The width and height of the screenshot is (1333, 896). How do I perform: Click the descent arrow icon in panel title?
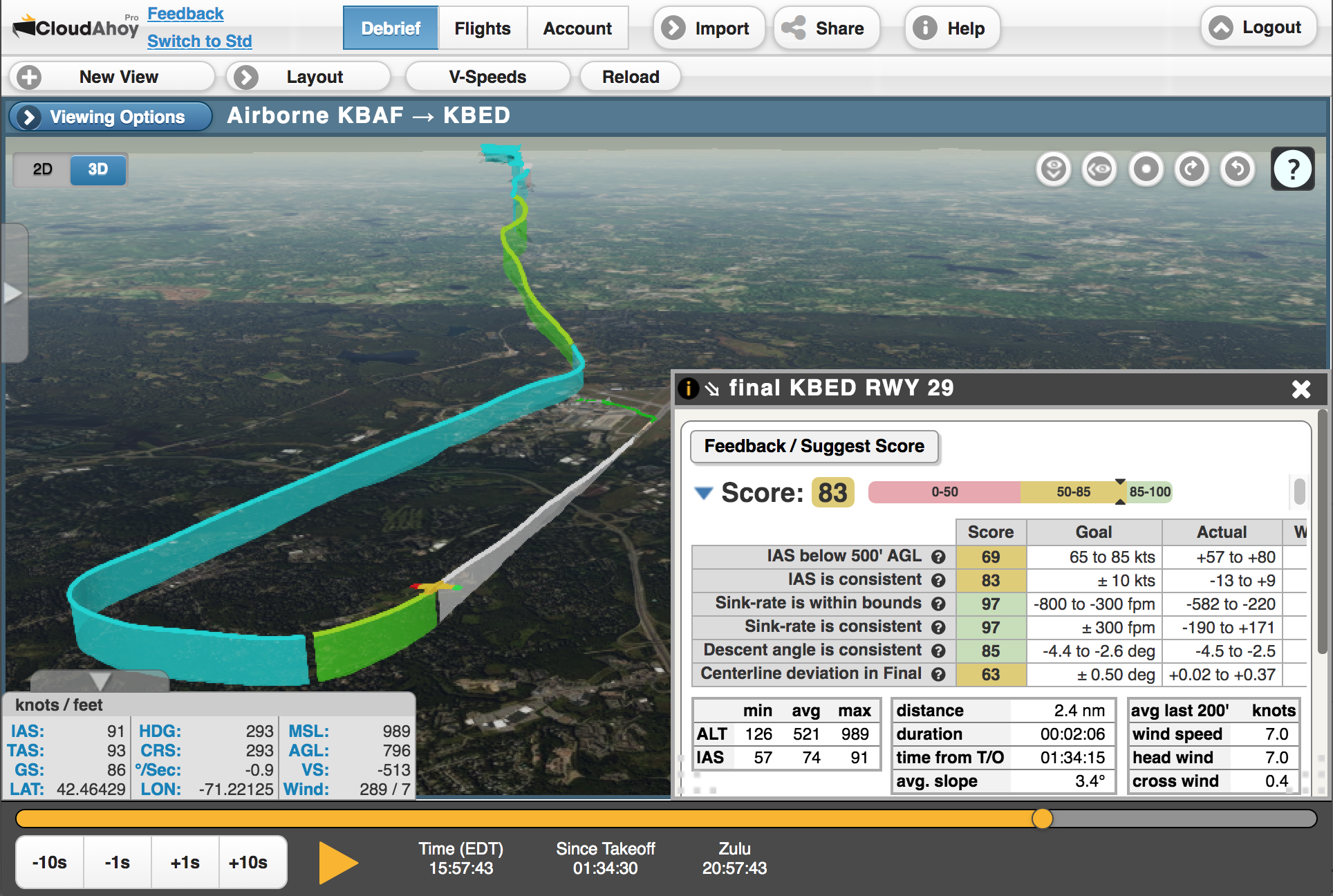[712, 389]
